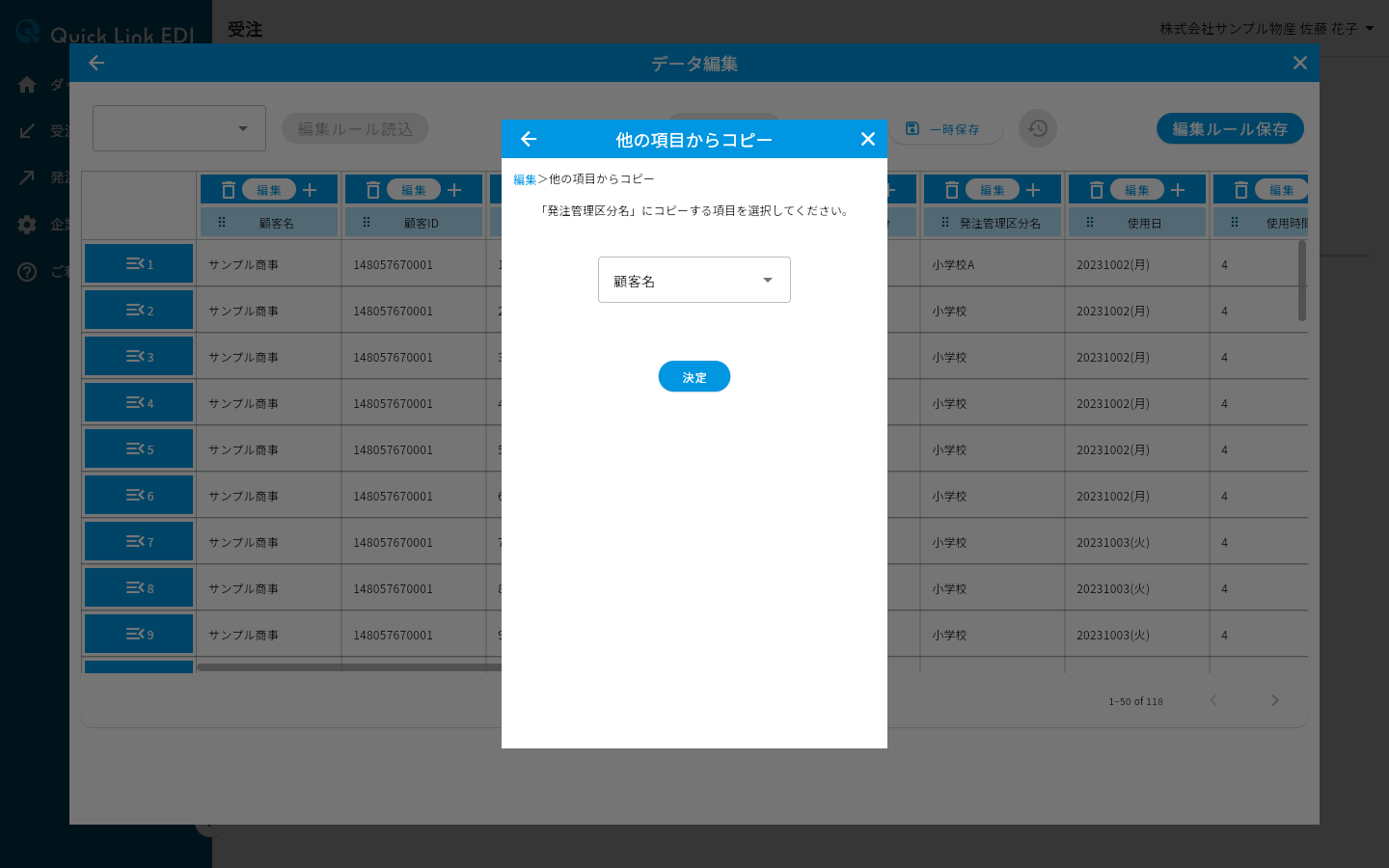This screenshot has width=1389, height=868.
Task: Open the history restore icon
Action: 1038,128
